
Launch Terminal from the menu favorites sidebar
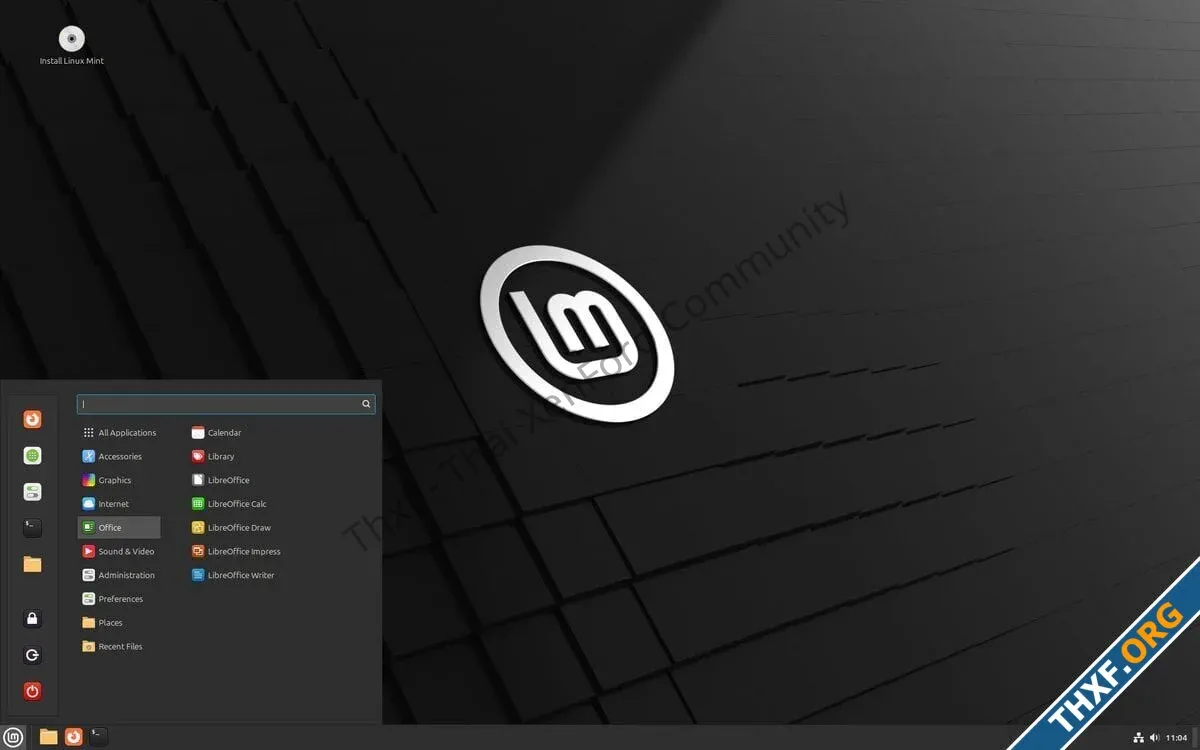click(33, 527)
